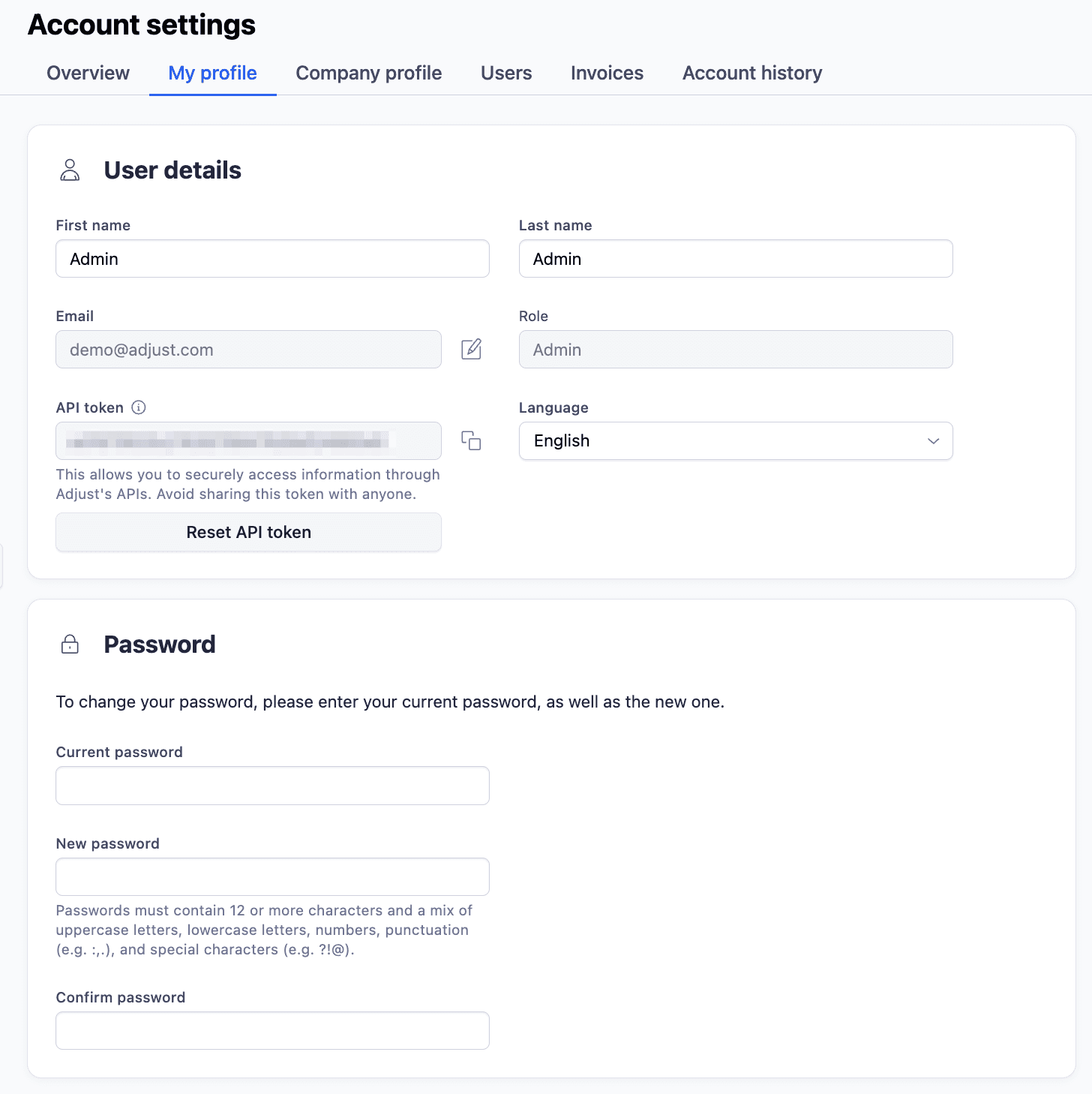The image size is (1092, 1094).
Task: Focus the Current password field
Action: coord(272,786)
